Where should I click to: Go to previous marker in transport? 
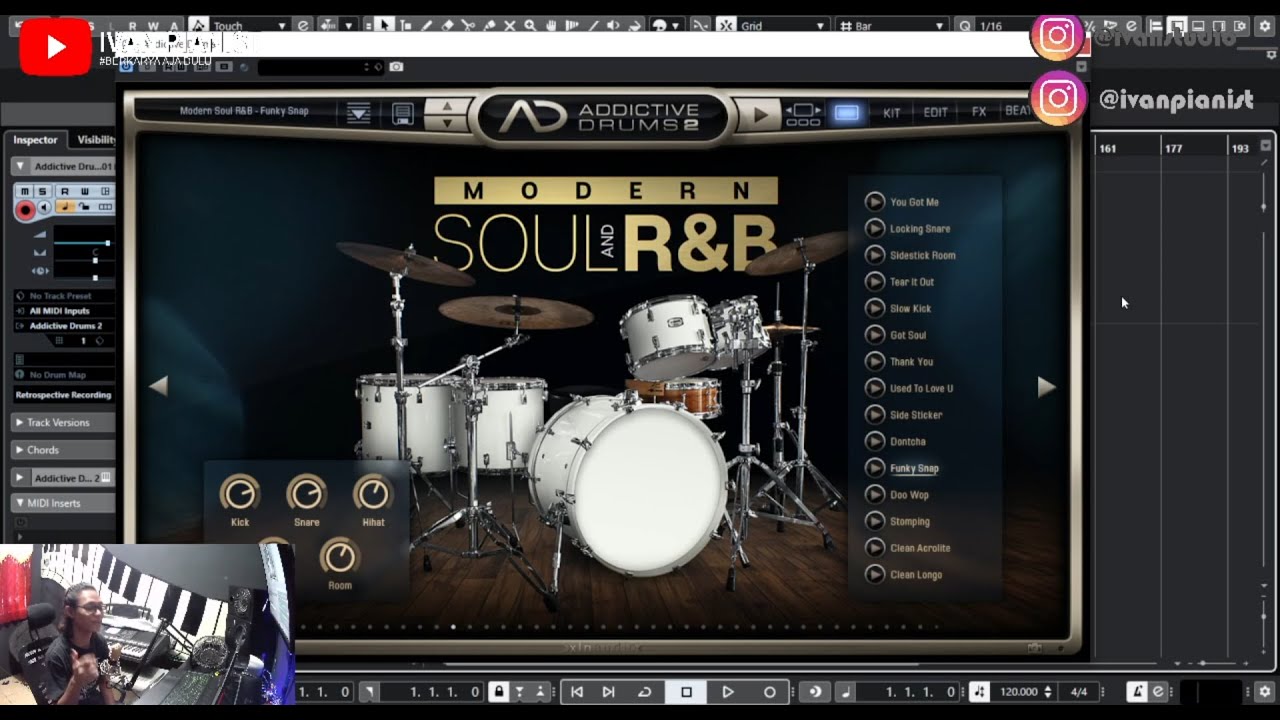coord(577,692)
